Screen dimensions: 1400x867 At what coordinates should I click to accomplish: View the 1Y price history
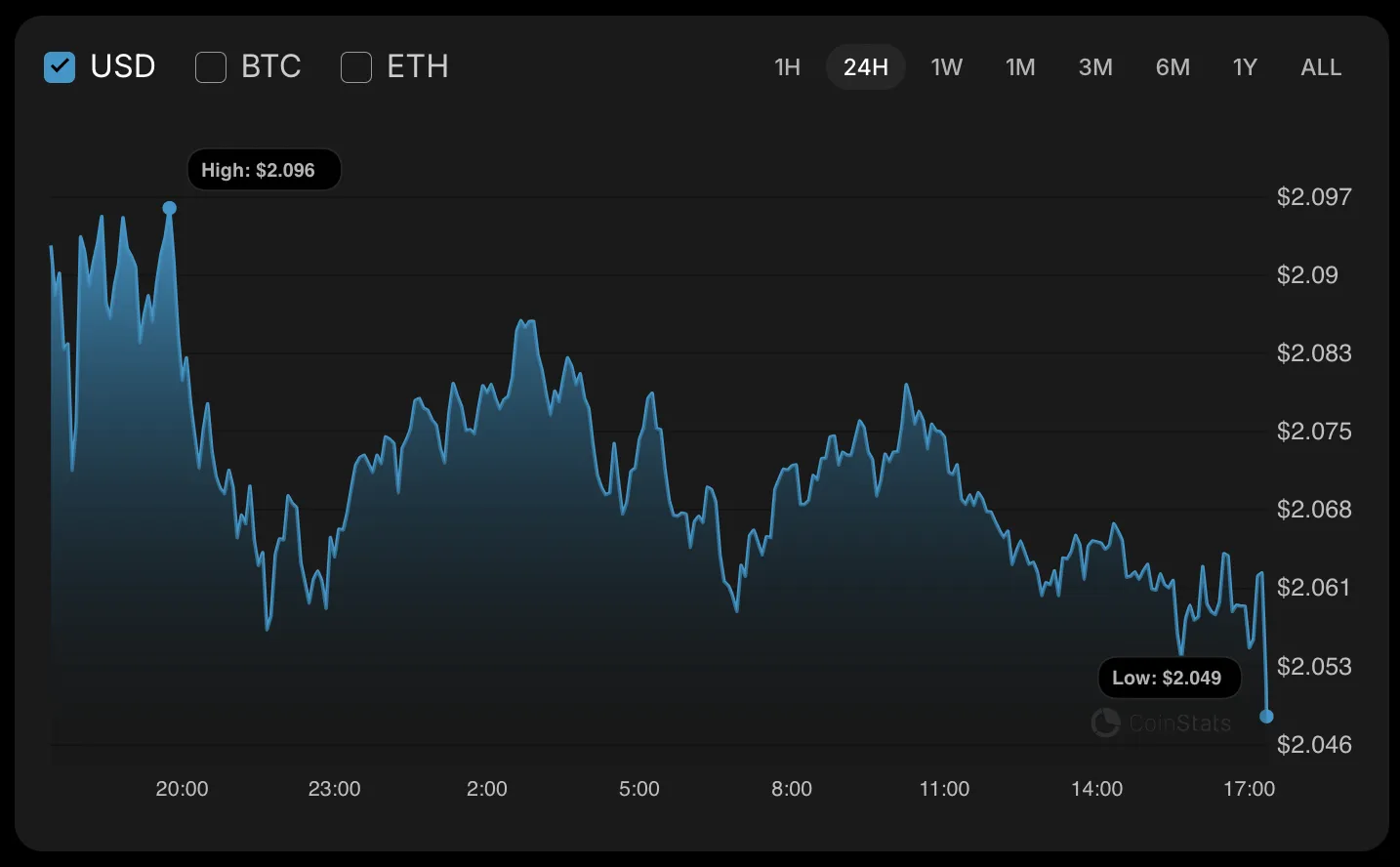[x=1244, y=66]
